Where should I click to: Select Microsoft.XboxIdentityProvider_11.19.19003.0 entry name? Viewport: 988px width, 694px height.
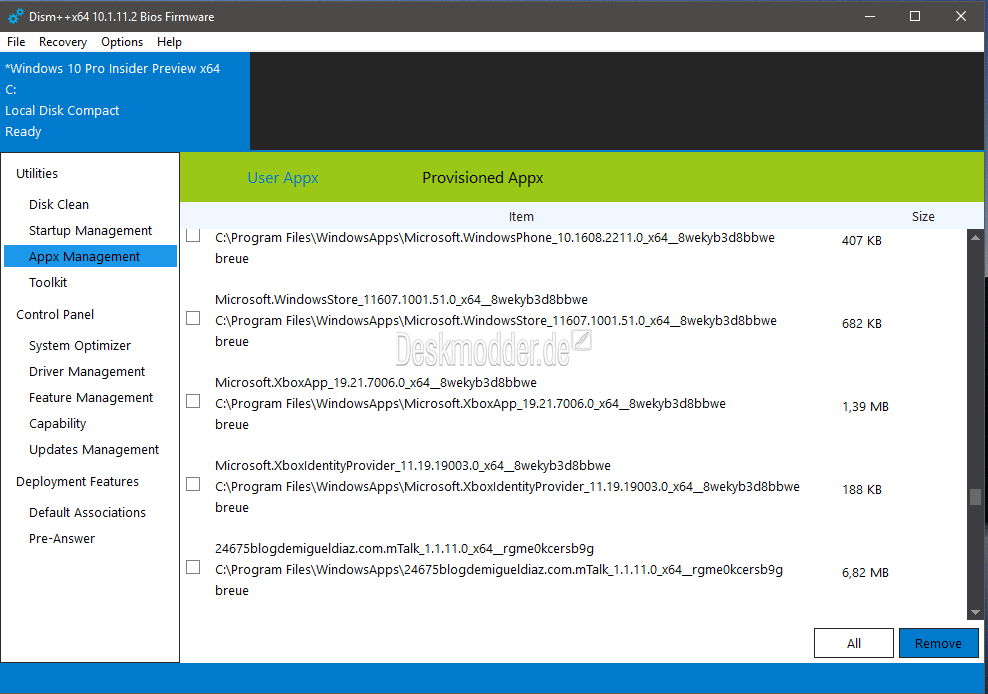(x=413, y=466)
